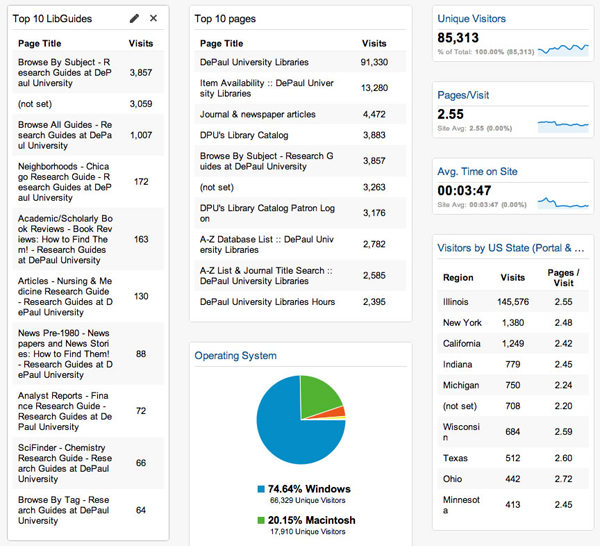Click the Top 10 pages widget heading

click(231, 19)
